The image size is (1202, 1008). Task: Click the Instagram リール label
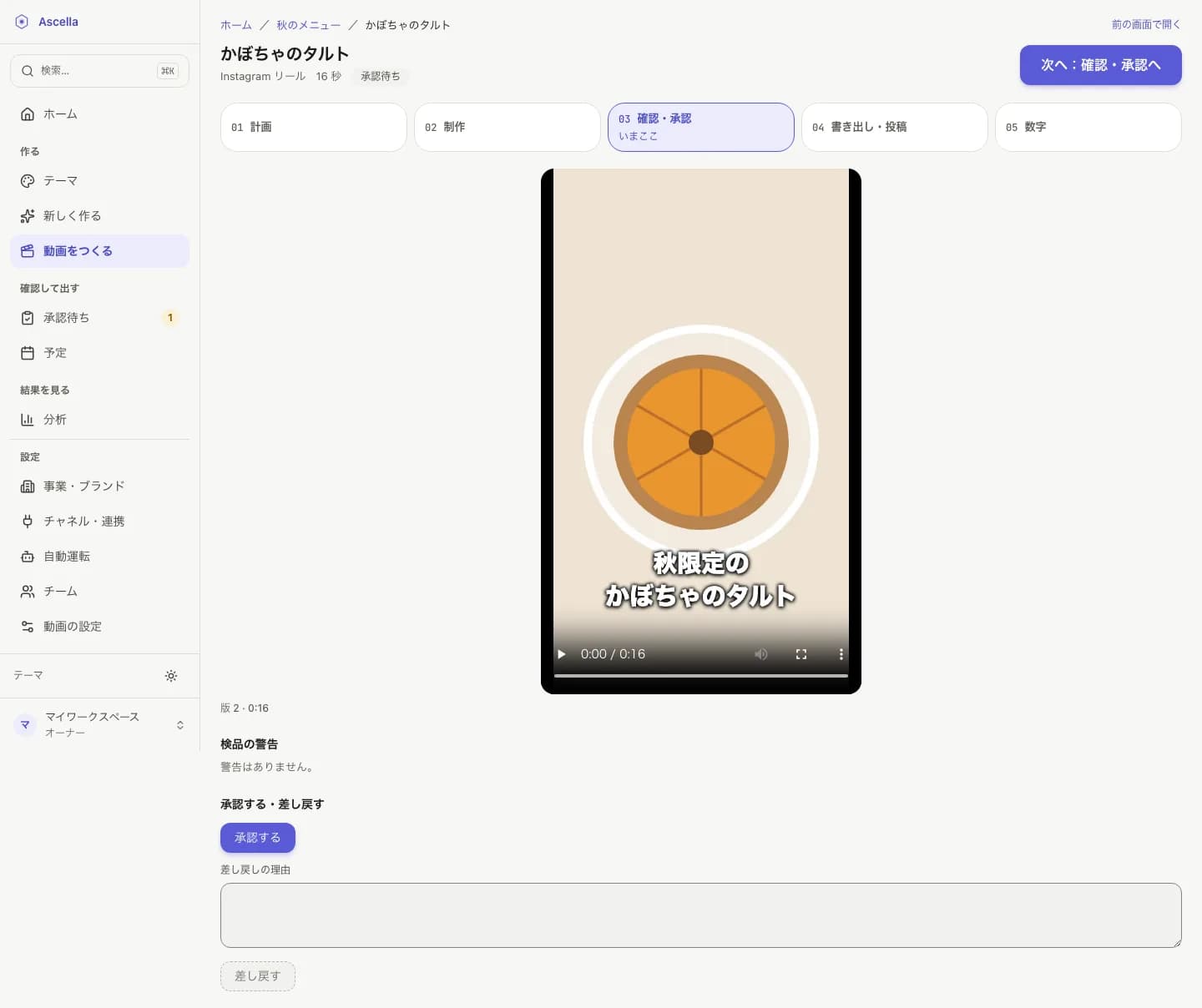263,76
